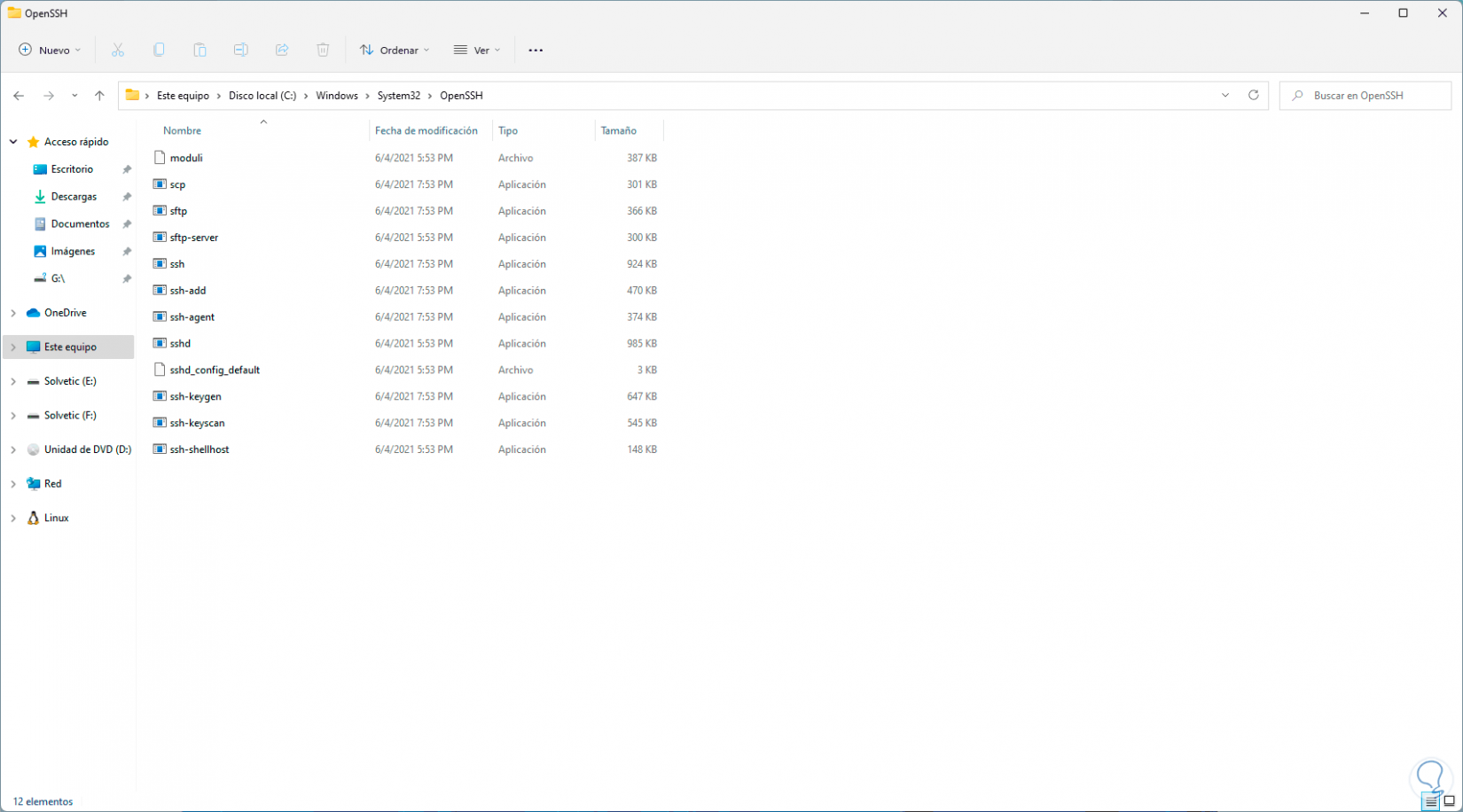Viewport: 1463px width, 812px height.
Task: Click the ssh-keygen application icon
Action: coord(160,396)
